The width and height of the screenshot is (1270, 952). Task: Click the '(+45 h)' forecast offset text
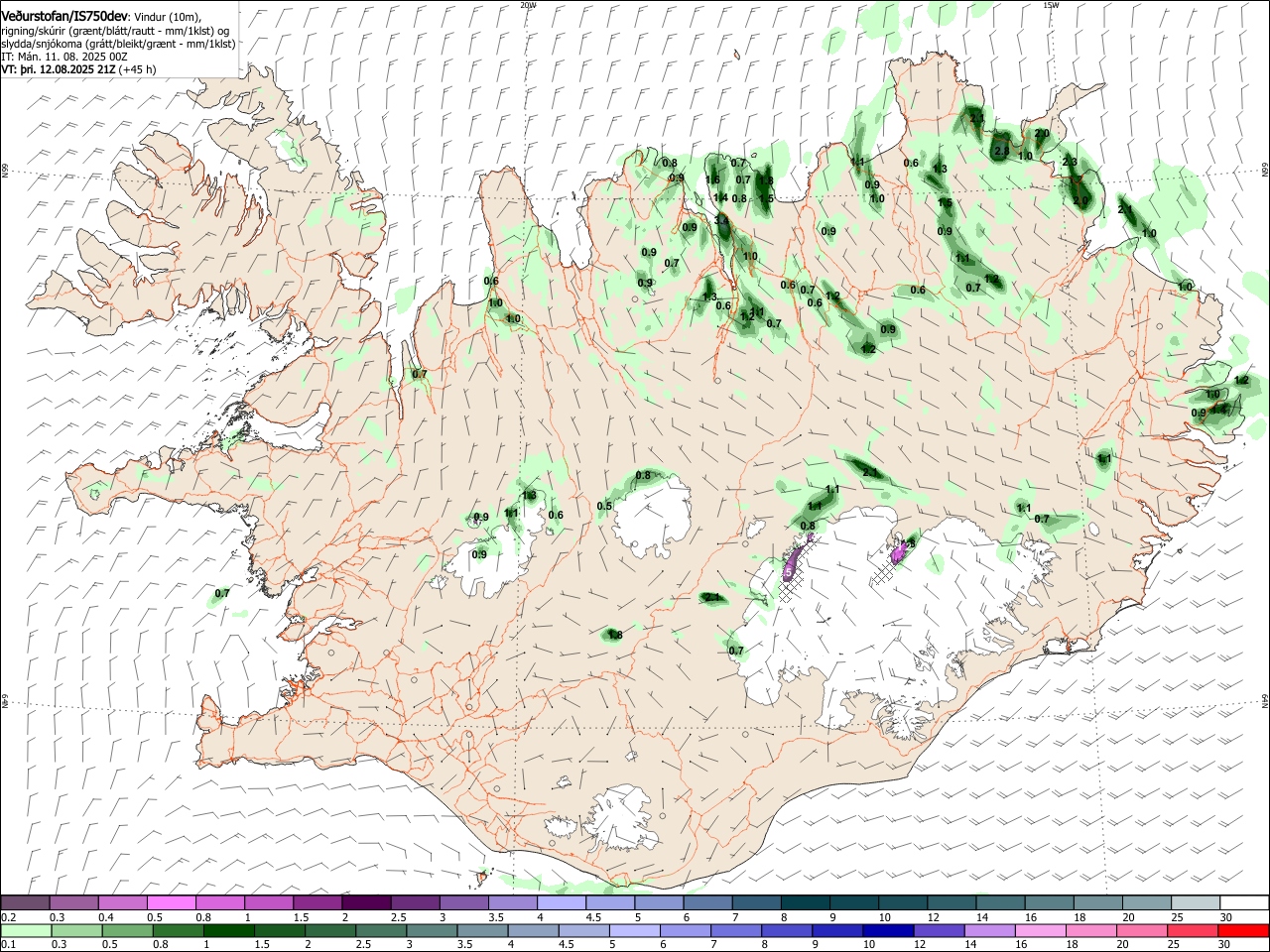click(x=137, y=70)
